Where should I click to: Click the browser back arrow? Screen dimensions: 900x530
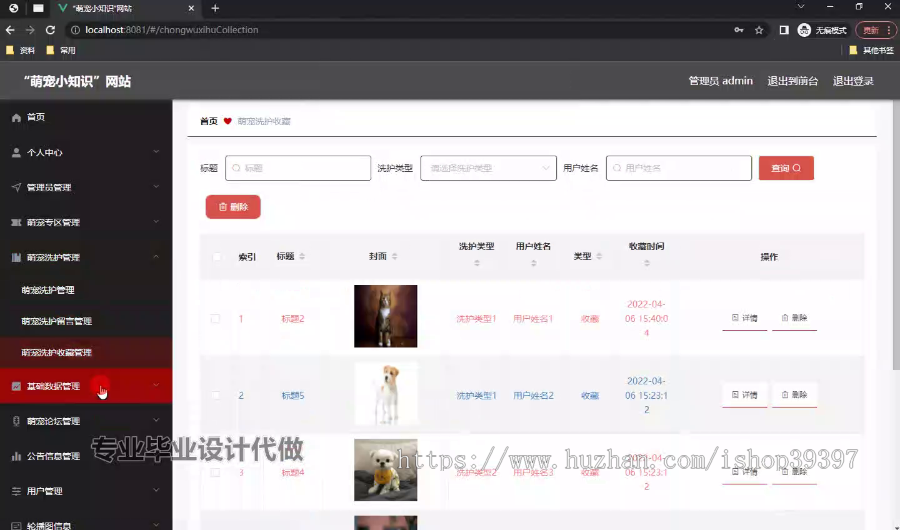click(10, 30)
